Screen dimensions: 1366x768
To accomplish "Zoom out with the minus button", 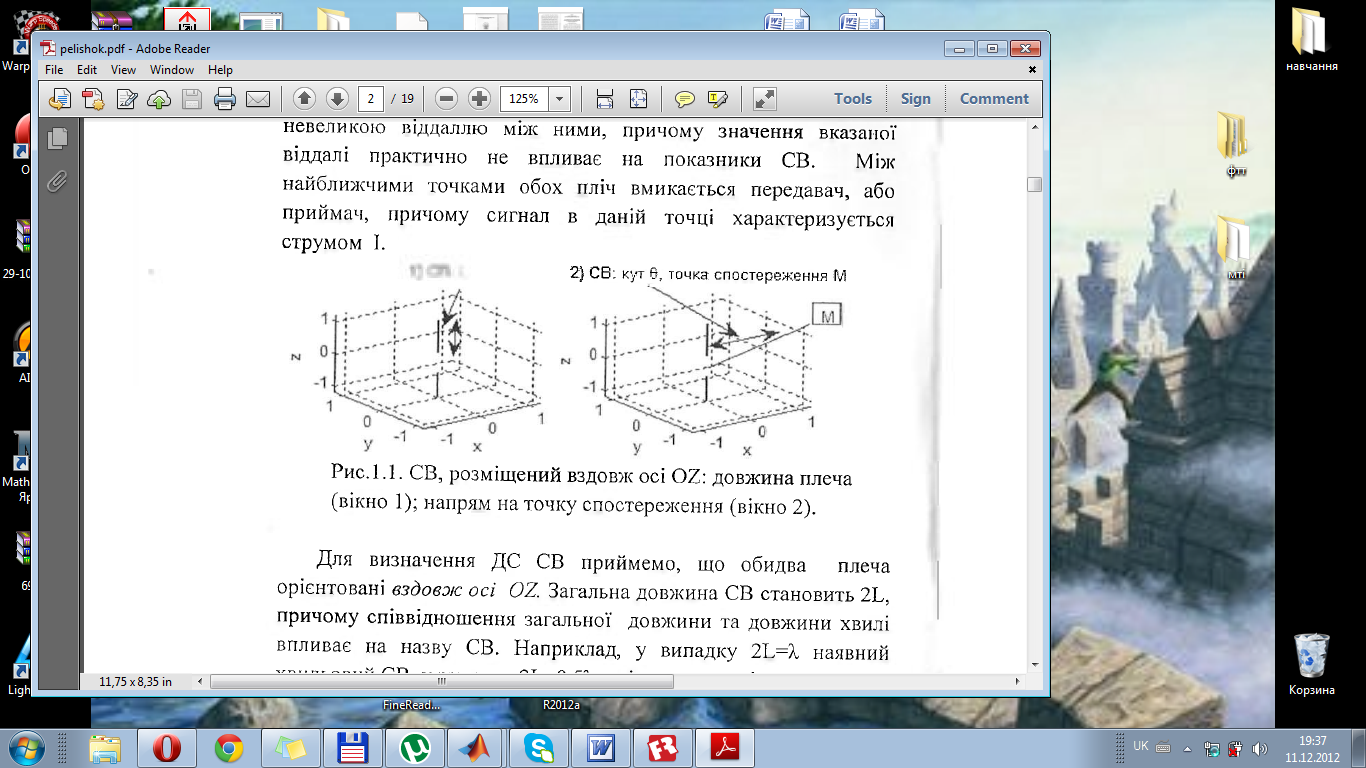I will pos(447,99).
